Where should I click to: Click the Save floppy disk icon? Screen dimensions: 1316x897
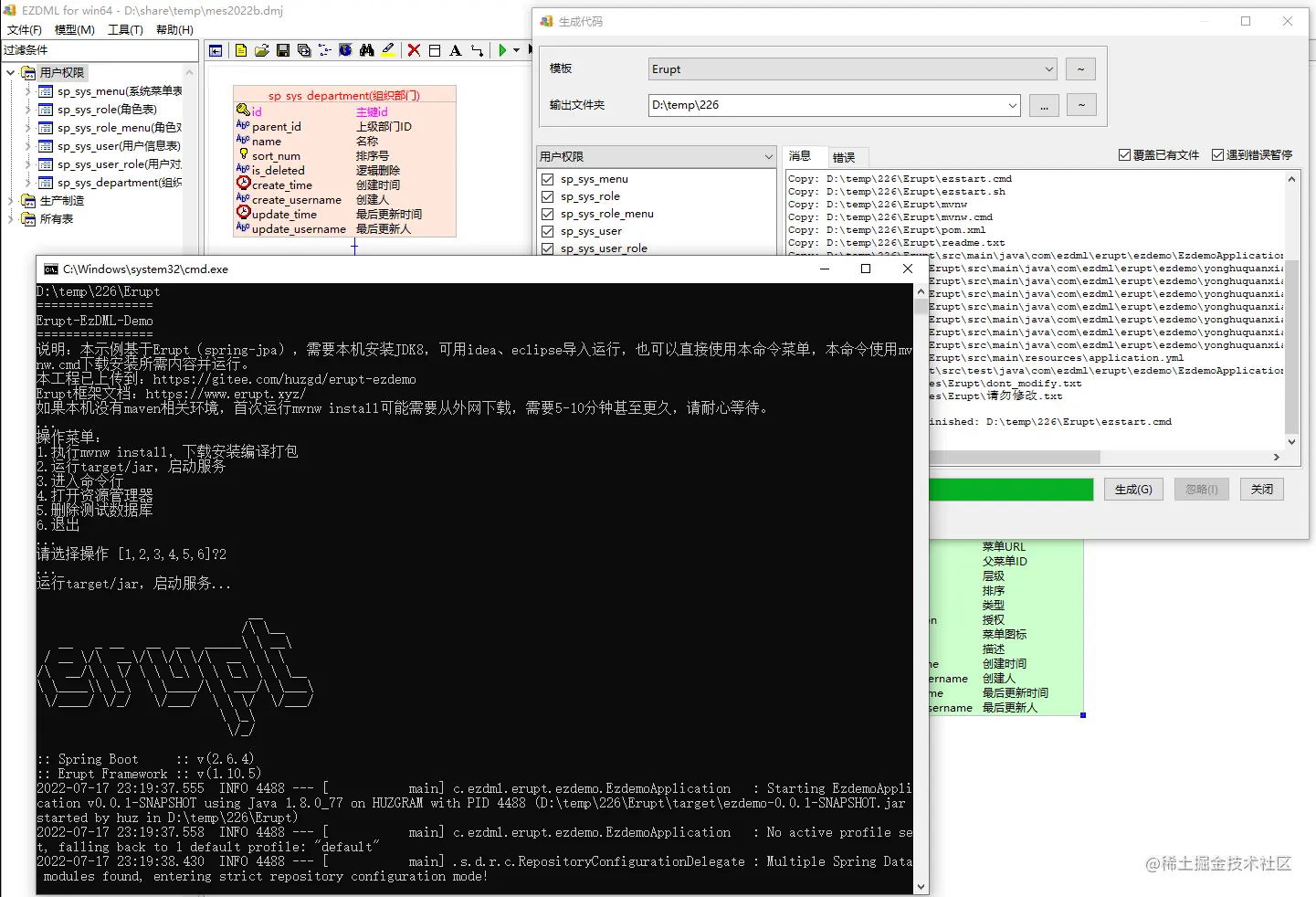(x=283, y=50)
